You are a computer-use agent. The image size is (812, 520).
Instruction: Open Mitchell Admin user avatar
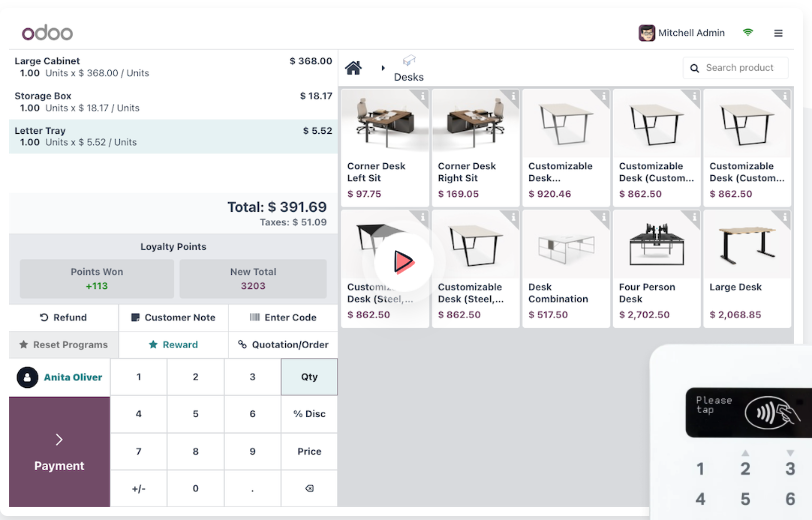pyautogui.click(x=647, y=33)
